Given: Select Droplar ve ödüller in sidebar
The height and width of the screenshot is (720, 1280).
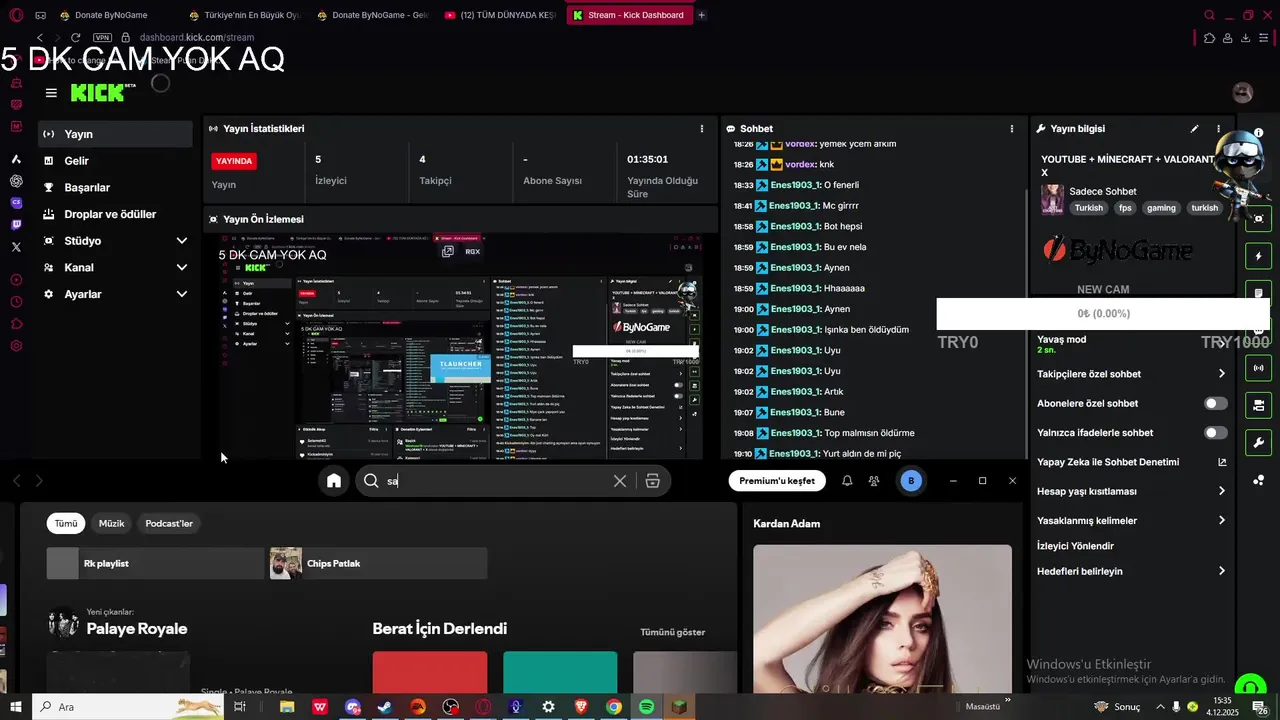Looking at the screenshot, I should pyautogui.click(x=115, y=214).
